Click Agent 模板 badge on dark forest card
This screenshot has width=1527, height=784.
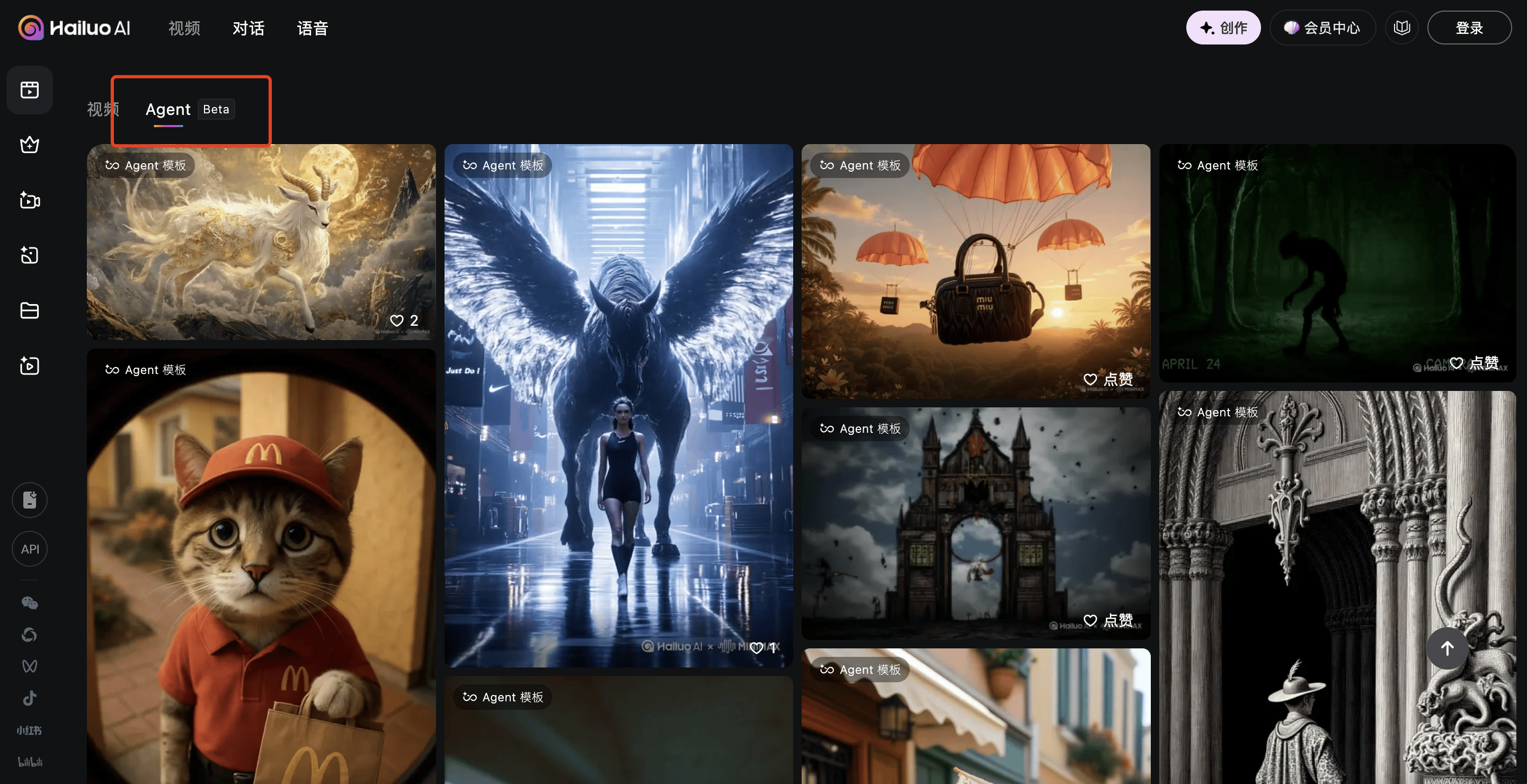tap(1218, 165)
